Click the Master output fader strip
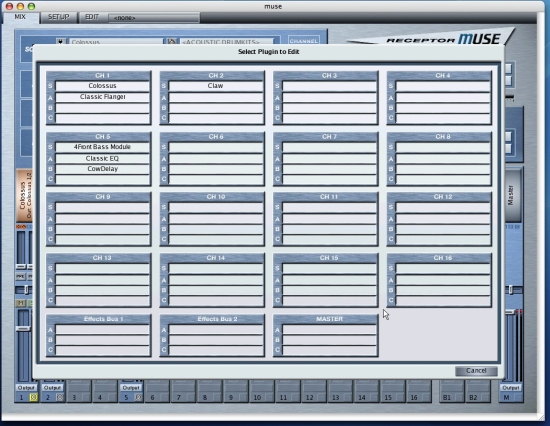Viewport: 550px width, 426px height. [511, 195]
